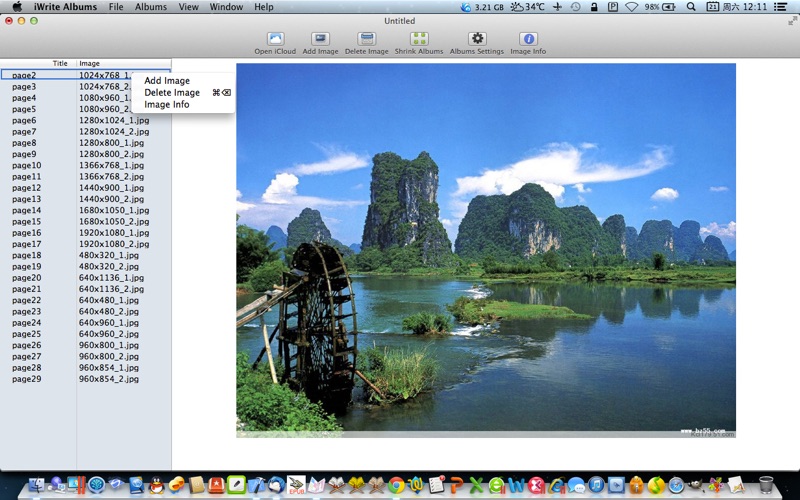Open the Albums menu

(151, 7)
